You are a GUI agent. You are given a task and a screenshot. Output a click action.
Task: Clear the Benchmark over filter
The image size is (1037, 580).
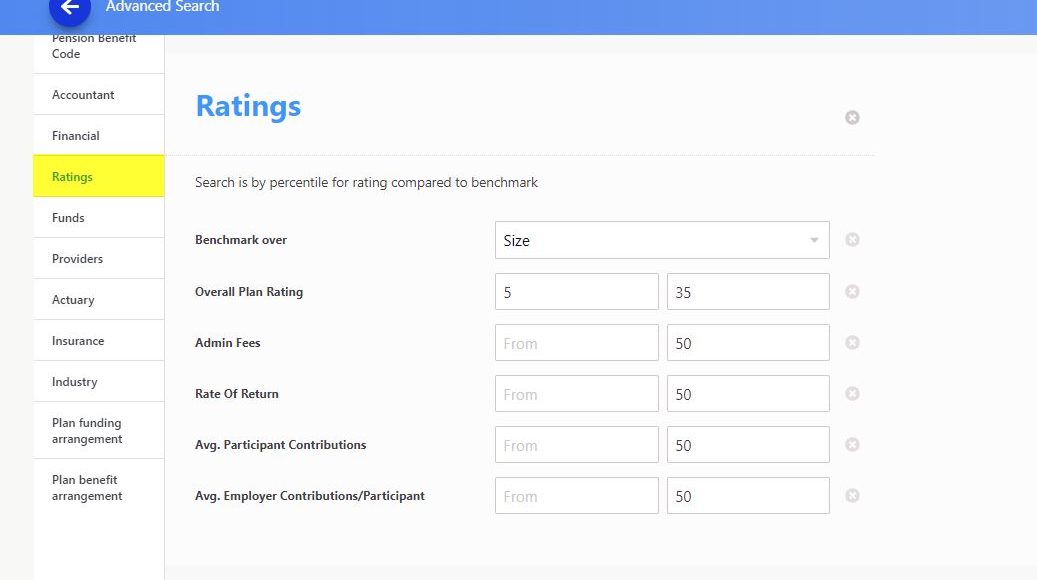[x=852, y=240]
